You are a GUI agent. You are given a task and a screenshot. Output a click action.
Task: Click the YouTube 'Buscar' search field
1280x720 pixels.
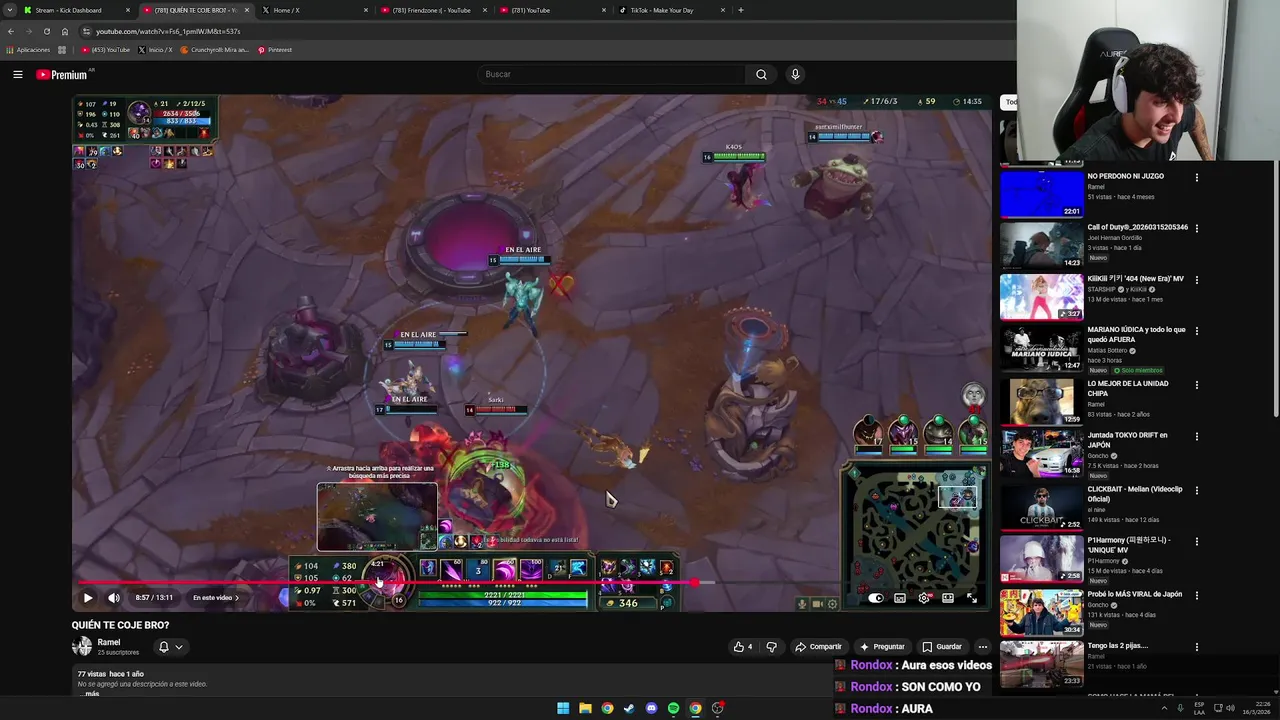(x=614, y=74)
